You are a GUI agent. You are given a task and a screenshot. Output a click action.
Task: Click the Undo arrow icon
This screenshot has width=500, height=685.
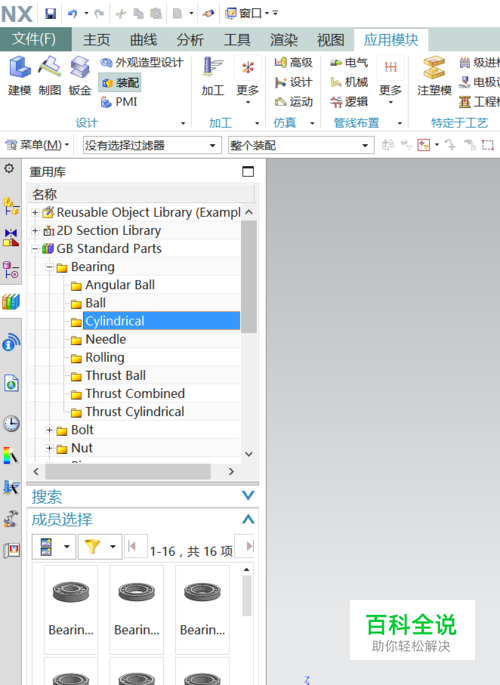point(72,14)
